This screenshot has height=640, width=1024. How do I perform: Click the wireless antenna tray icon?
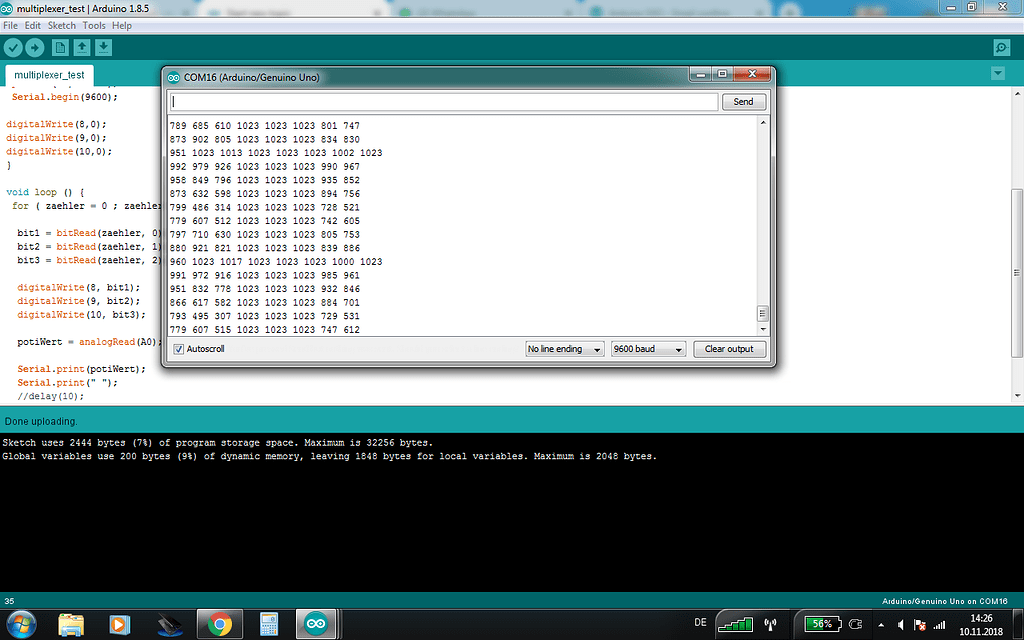(771, 624)
